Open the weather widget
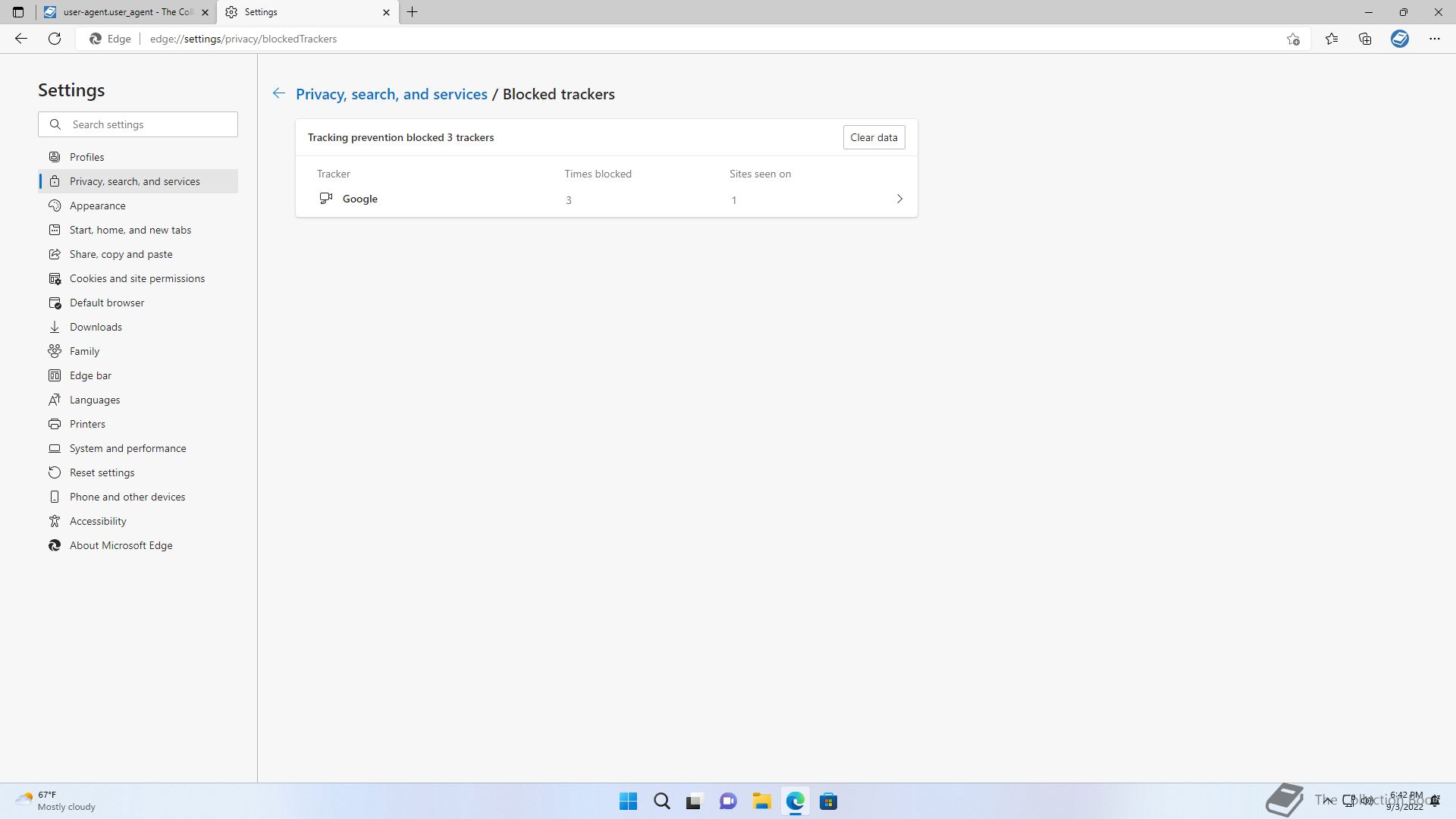The image size is (1456, 819). [55, 801]
